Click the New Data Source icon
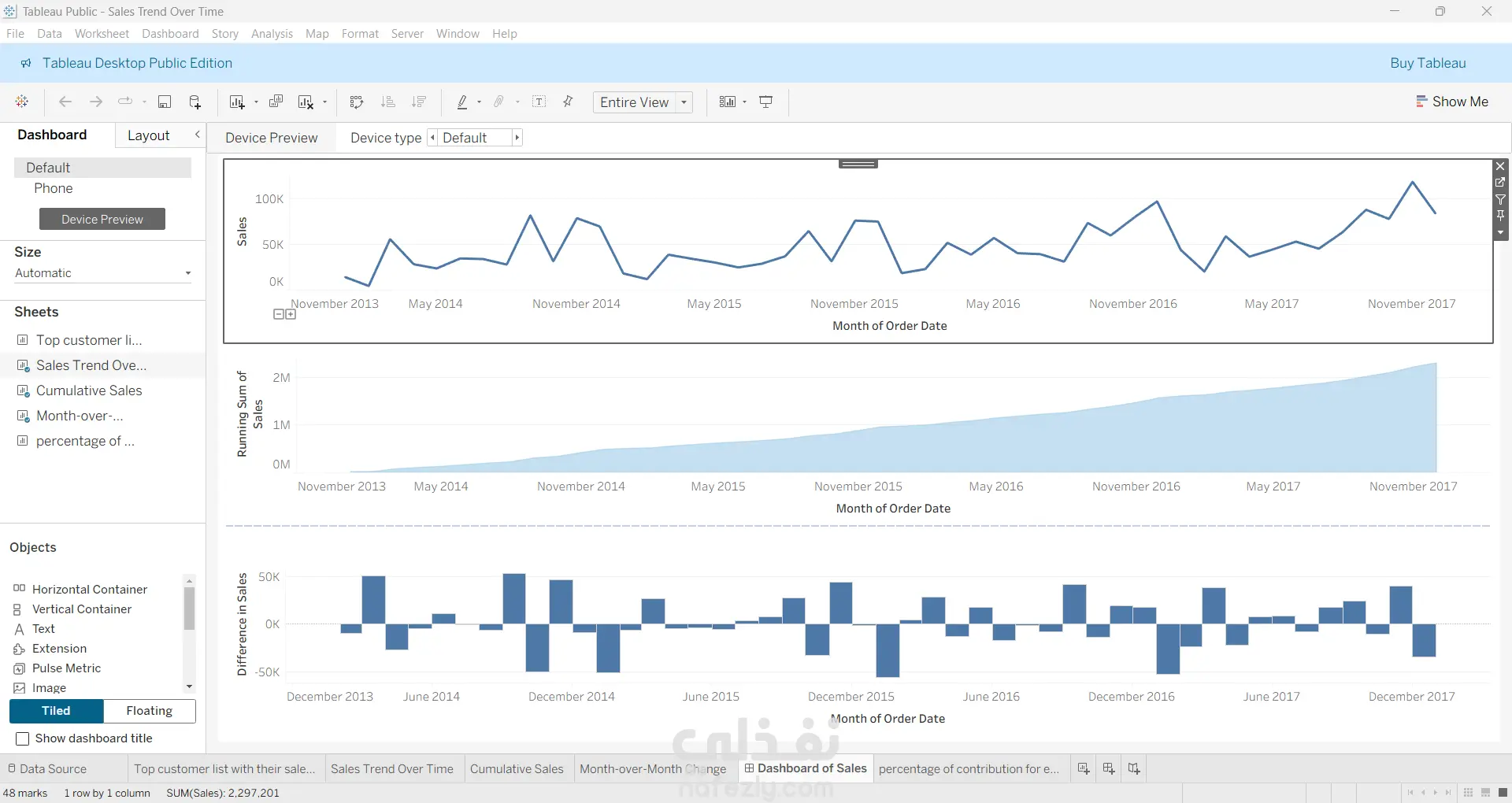 pyautogui.click(x=195, y=102)
